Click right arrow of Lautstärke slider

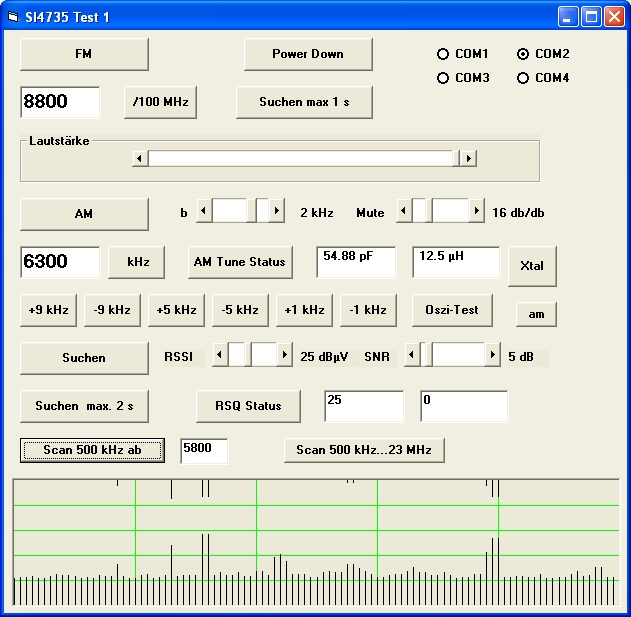[467, 158]
